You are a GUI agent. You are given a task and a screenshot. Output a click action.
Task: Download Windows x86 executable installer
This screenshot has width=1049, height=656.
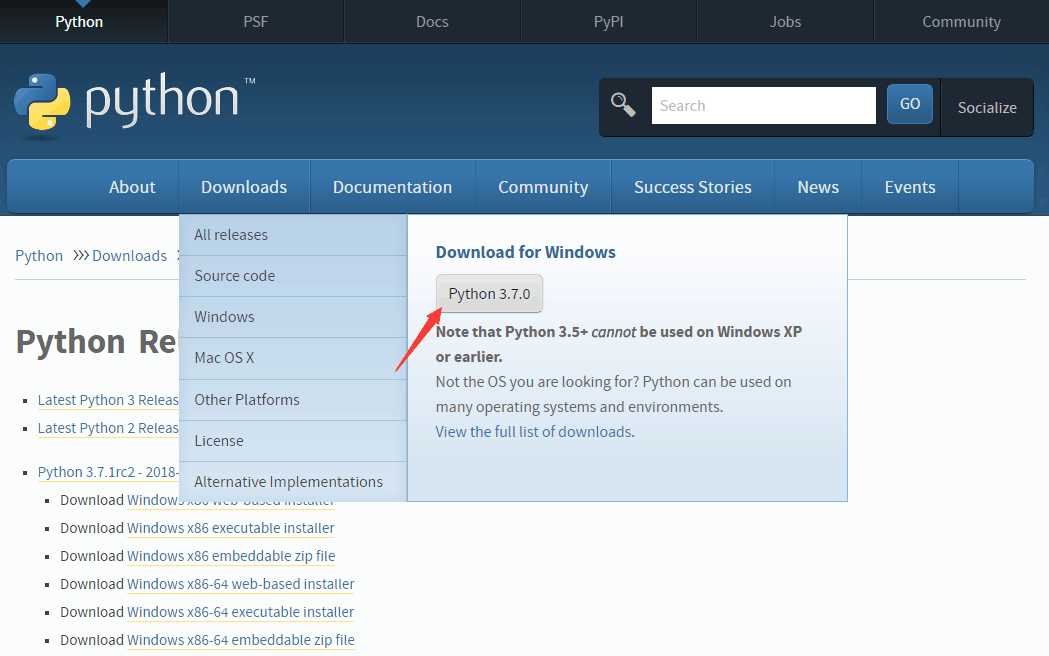(231, 528)
